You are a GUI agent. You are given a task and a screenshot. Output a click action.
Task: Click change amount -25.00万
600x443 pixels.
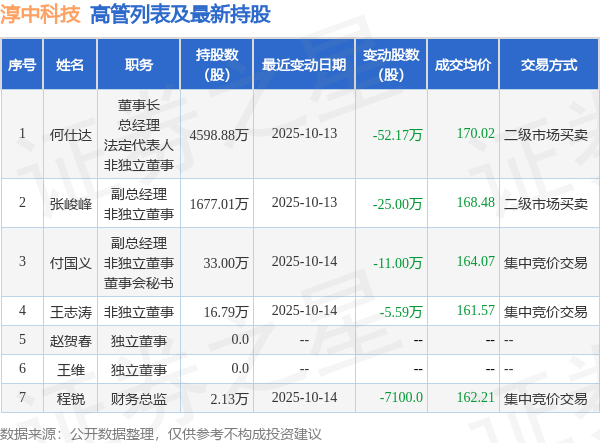click(x=398, y=204)
